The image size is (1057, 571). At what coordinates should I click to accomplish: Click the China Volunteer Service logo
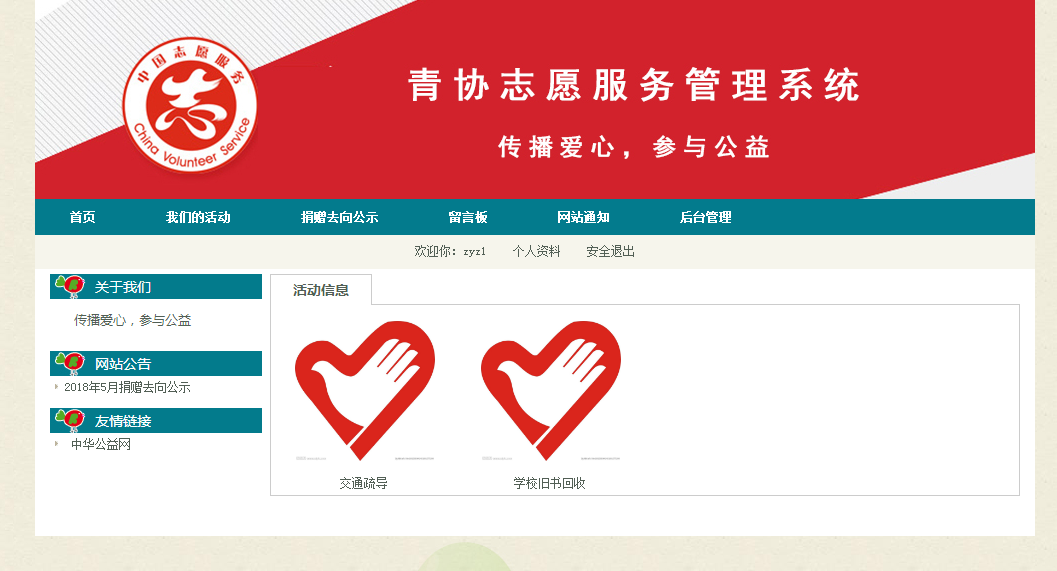pyautogui.click(x=190, y=104)
